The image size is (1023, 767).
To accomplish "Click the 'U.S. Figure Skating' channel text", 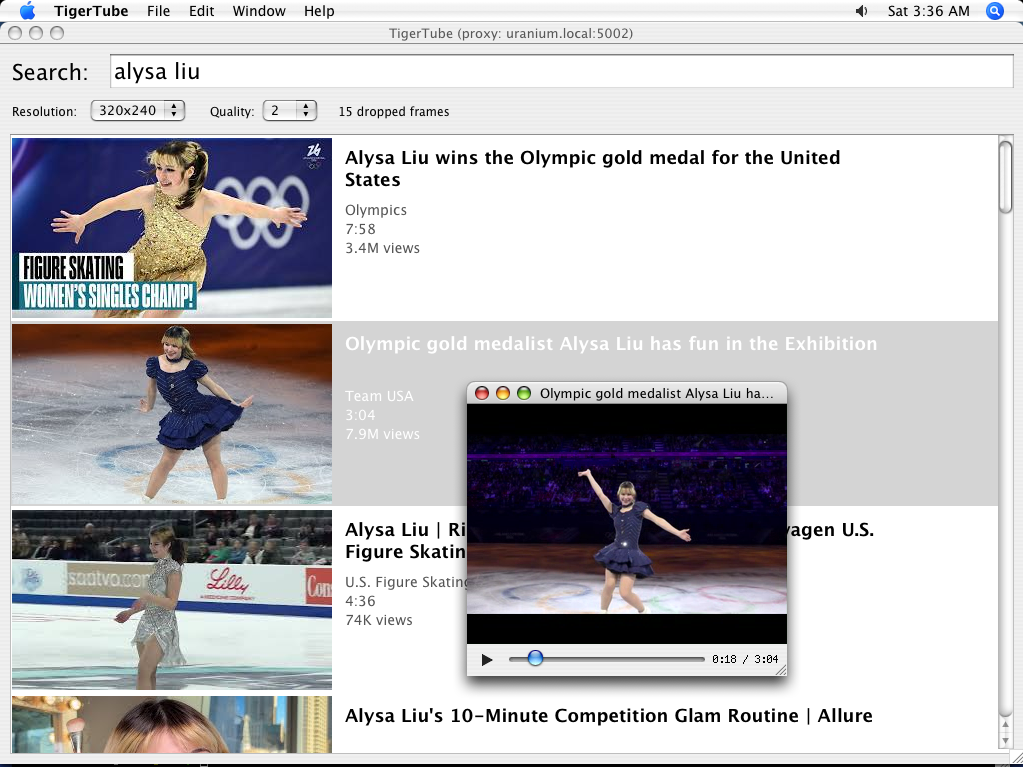I will 407,582.
